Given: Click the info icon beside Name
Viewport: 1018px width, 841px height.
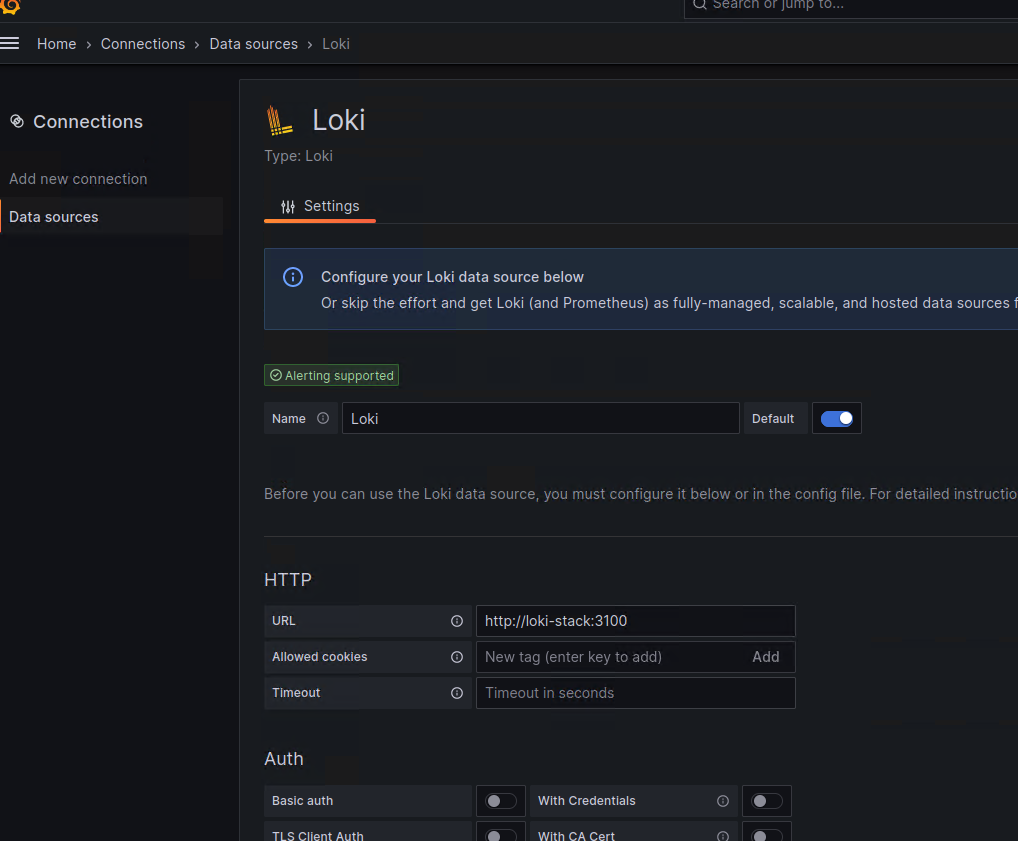Looking at the screenshot, I should [x=323, y=418].
